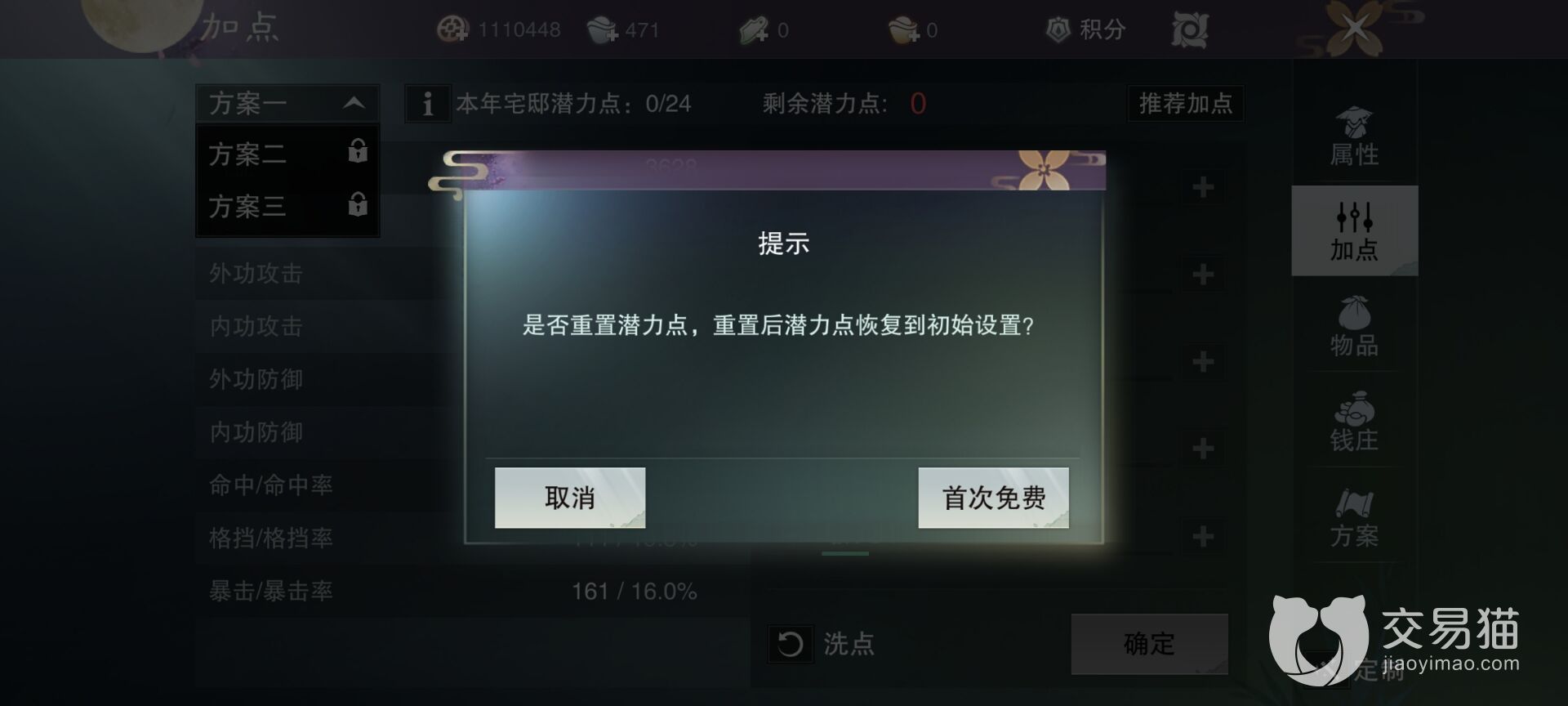Select locked 方案二 from the list
Screen dimensions: 1568x706
click(x=287, y=154)
